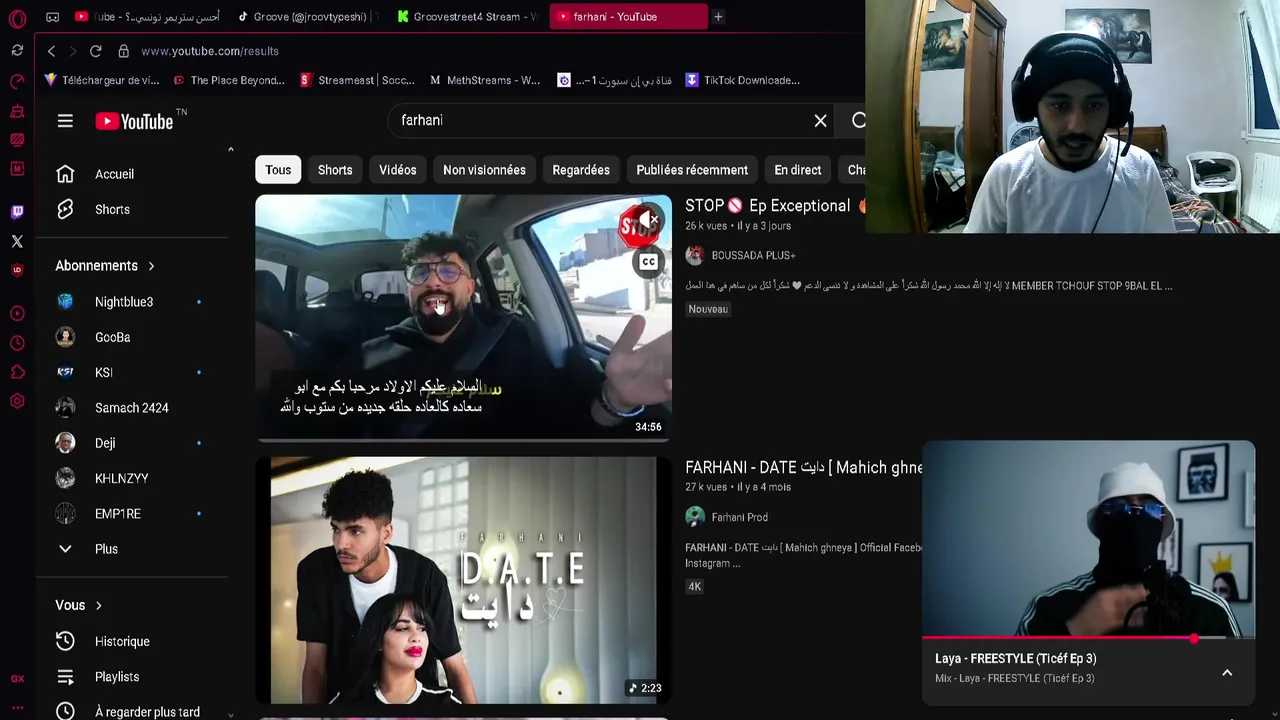The height and width of the screenshot is (720, 1280).
Task: Open new tab with plus button
Action: (718, 17)
